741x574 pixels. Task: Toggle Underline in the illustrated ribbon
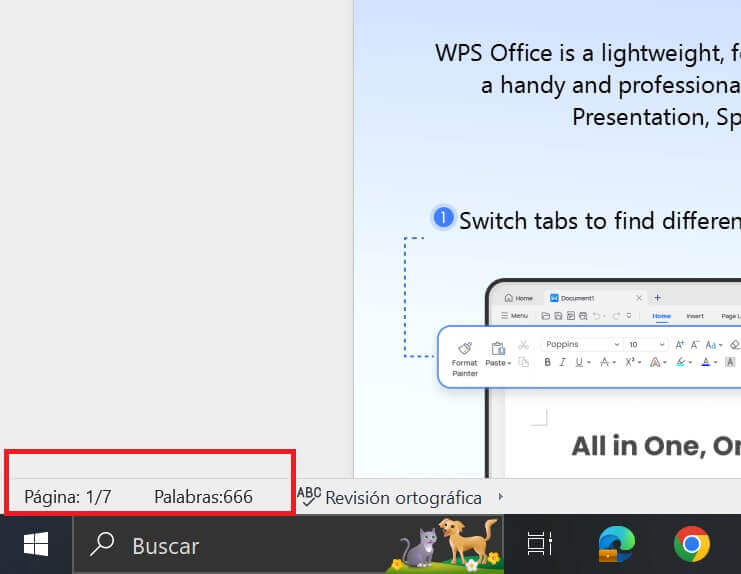click(579, 362)
